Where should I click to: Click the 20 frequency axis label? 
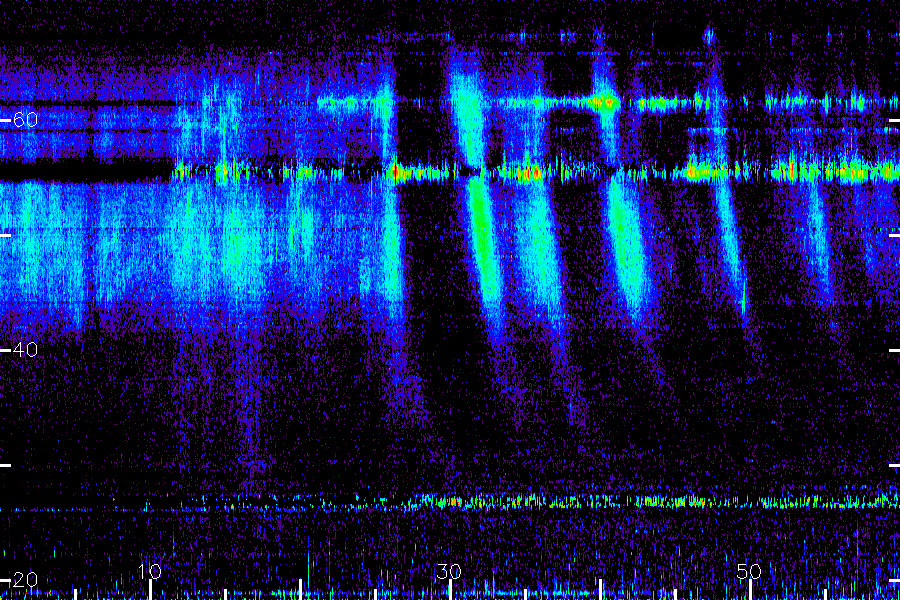[25, 579]
